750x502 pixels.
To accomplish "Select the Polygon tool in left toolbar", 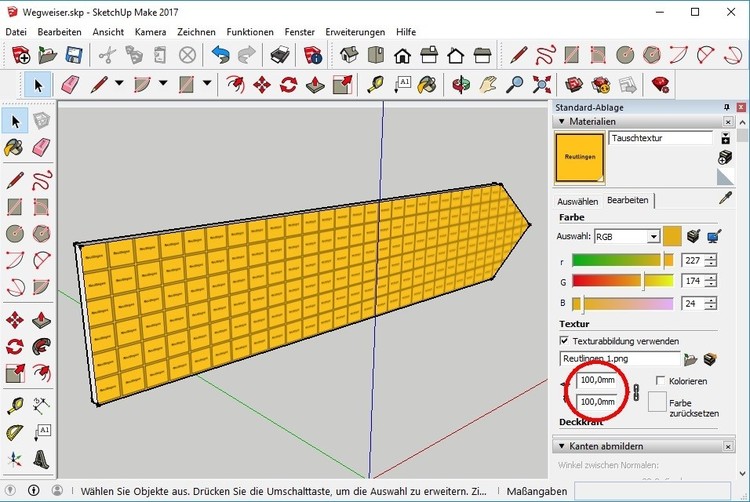I will [x=42, y=234].
